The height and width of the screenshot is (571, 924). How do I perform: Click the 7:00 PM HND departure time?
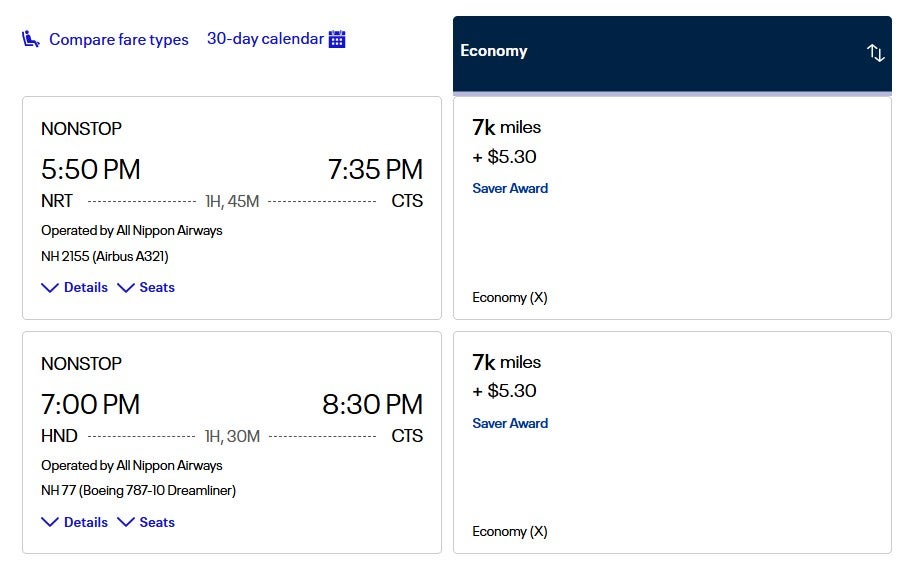(91, 404)
